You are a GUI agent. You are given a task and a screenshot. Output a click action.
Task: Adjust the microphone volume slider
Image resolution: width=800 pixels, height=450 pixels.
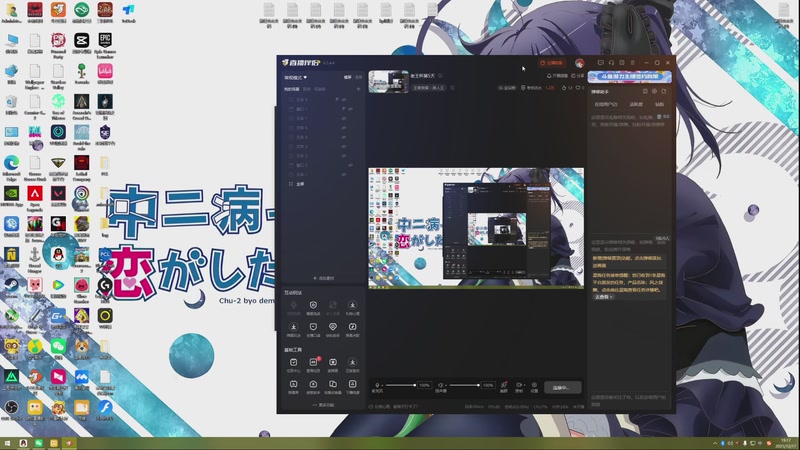(401, 385)
